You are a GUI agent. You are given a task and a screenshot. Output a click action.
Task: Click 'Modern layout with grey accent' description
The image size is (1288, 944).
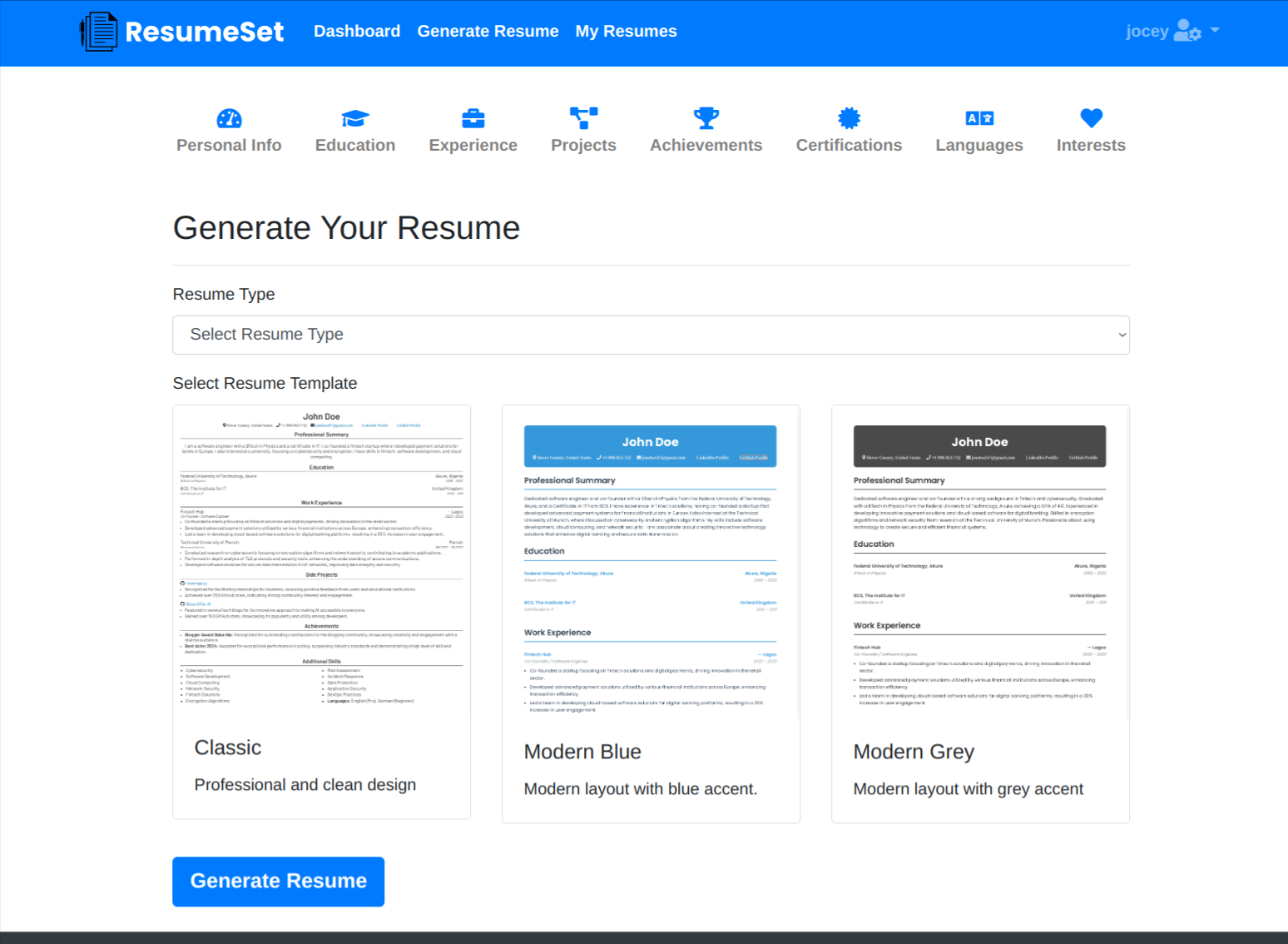[x=968, y=789]
